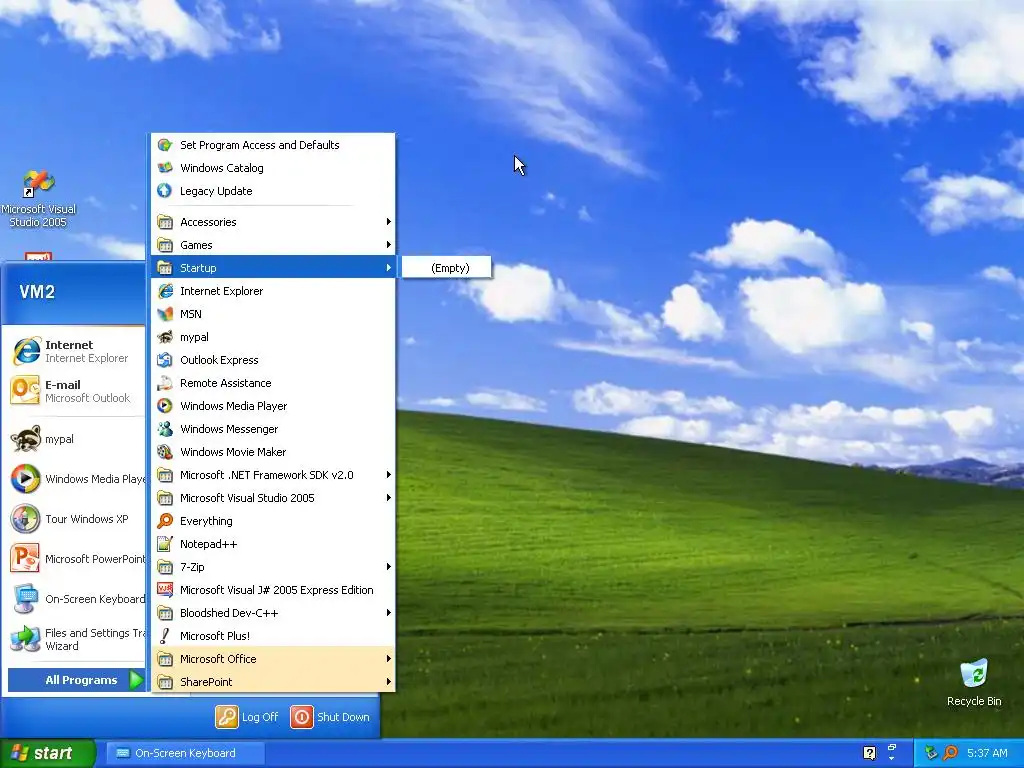Expand the Accessories submenu arrow

click(389, 222)
